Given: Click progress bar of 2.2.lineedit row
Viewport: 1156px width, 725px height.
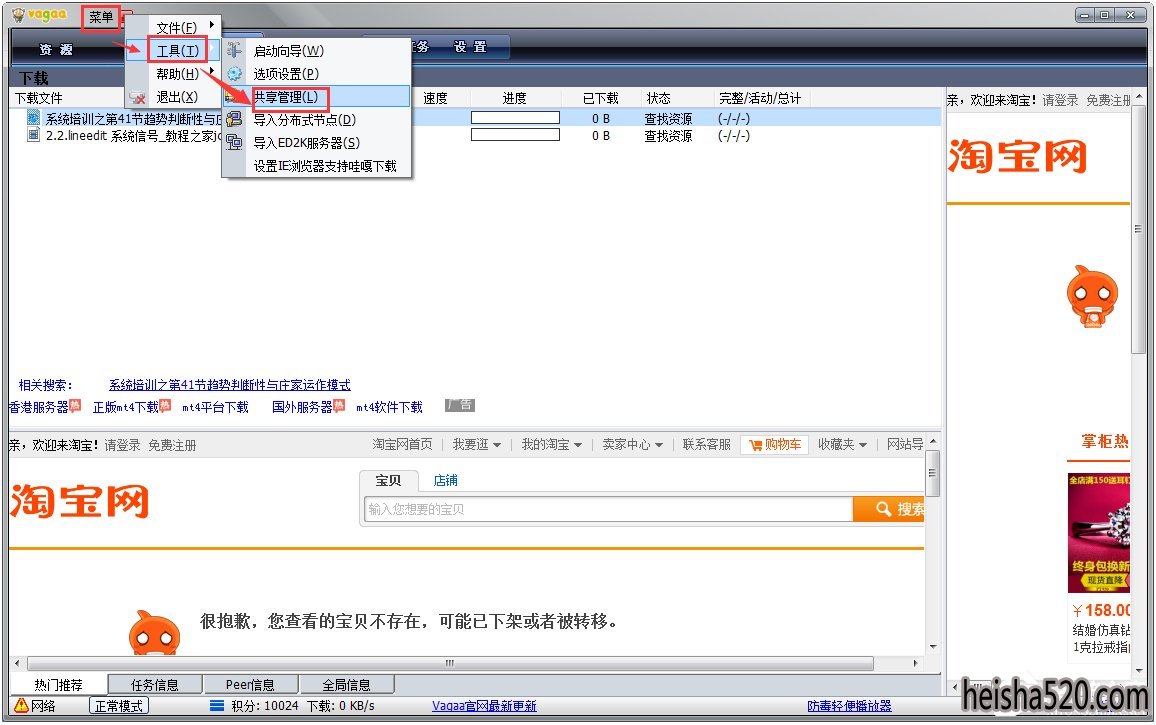Looking at the screenshot, I should coord(515,135).
